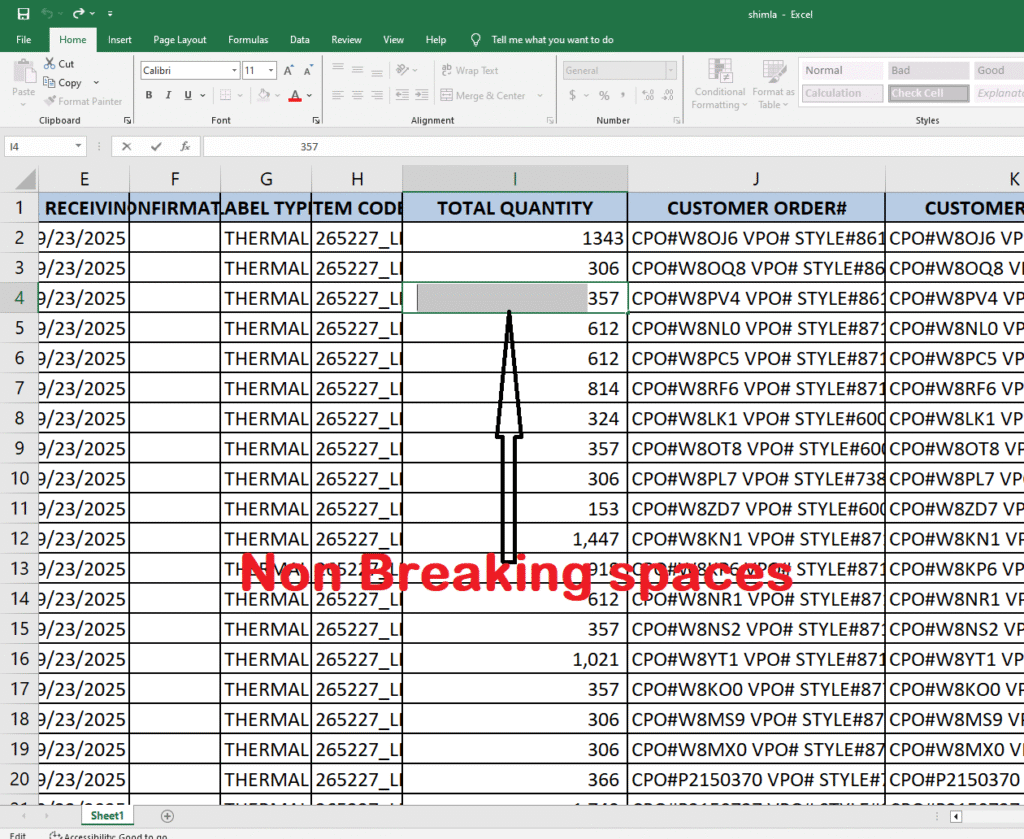The image size is (1024, 839).
Task: Click the Redo arrow icon
Action: [x=78, y=14]
